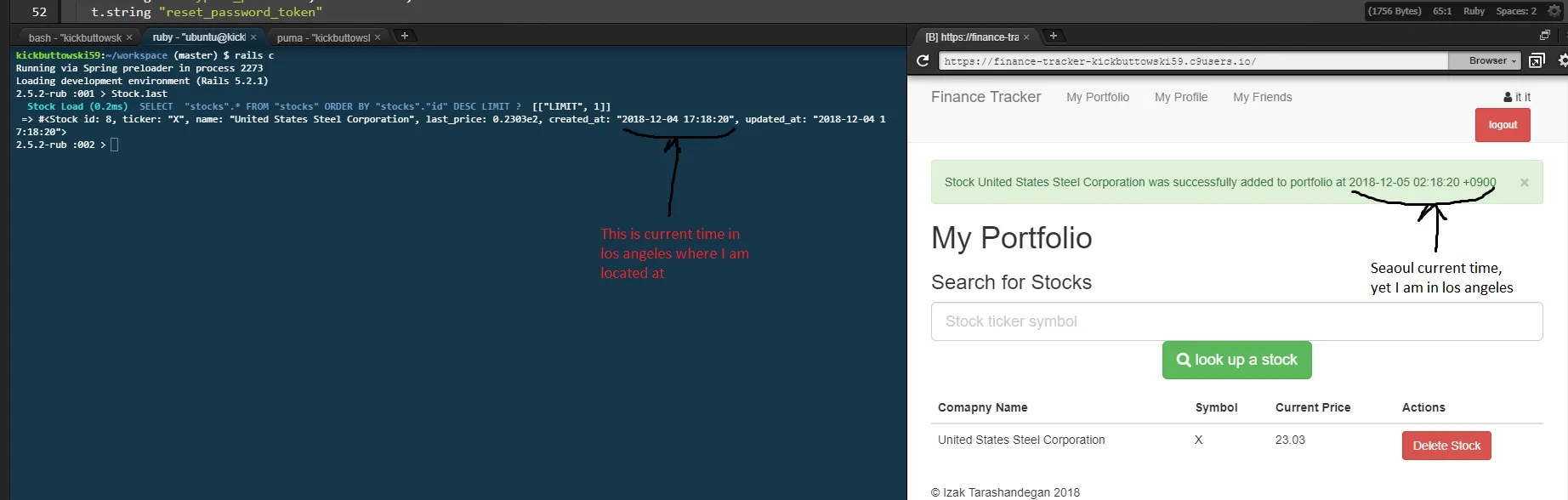The image size is (1568, 500).
Task: Open editor status bar settings gear
Action: coord(1554,11)
